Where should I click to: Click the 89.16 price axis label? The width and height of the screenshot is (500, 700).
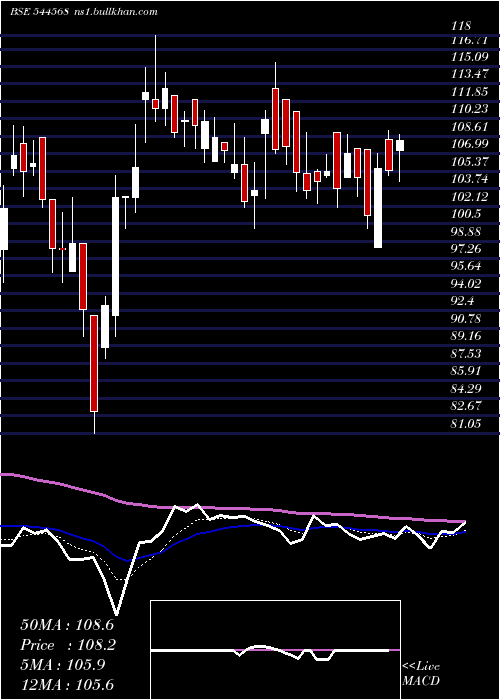(466, 336)
